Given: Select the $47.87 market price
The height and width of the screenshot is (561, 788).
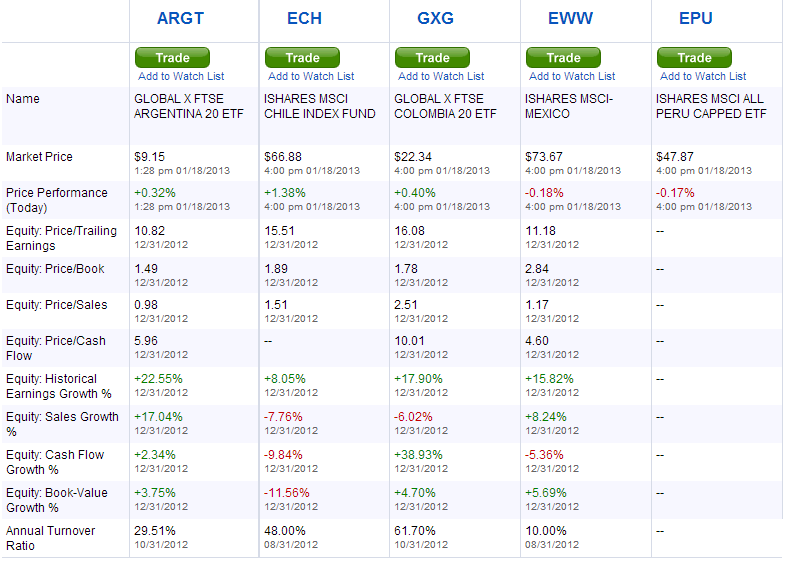Looking at the screenshot, I should [x=674, y=157].
